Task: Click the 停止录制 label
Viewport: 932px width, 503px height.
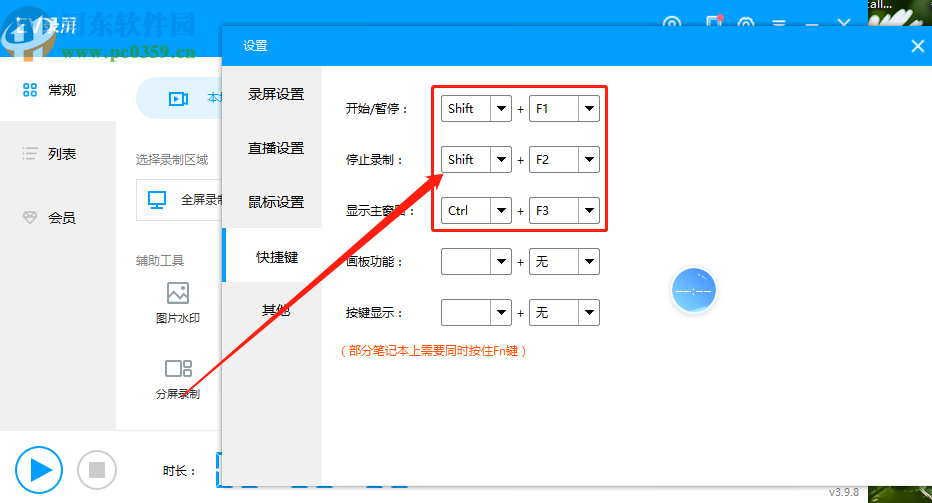Action: 374,160
